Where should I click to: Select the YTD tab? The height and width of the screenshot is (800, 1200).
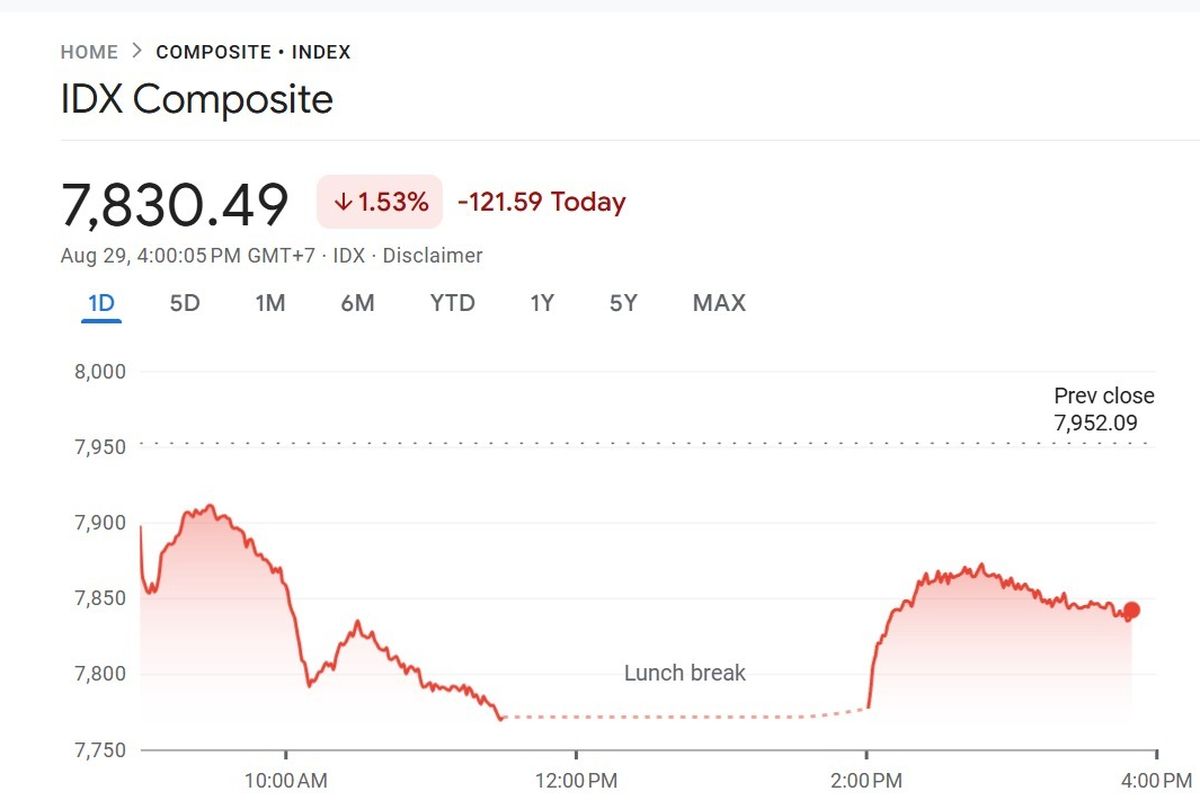(x=452, y=303)
